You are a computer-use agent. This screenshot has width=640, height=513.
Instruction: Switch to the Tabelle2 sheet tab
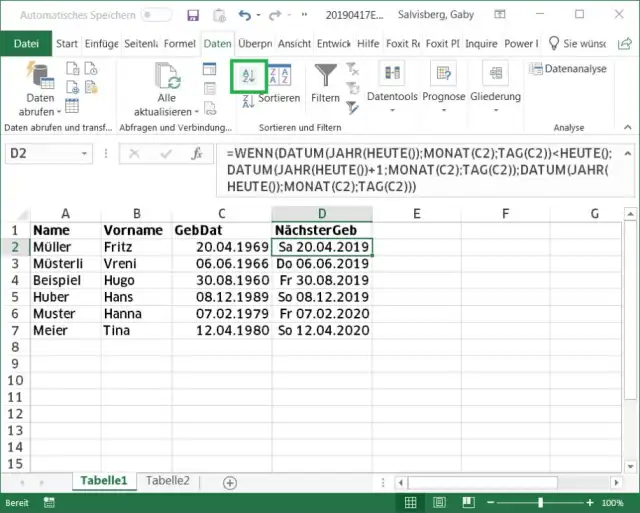167,481
